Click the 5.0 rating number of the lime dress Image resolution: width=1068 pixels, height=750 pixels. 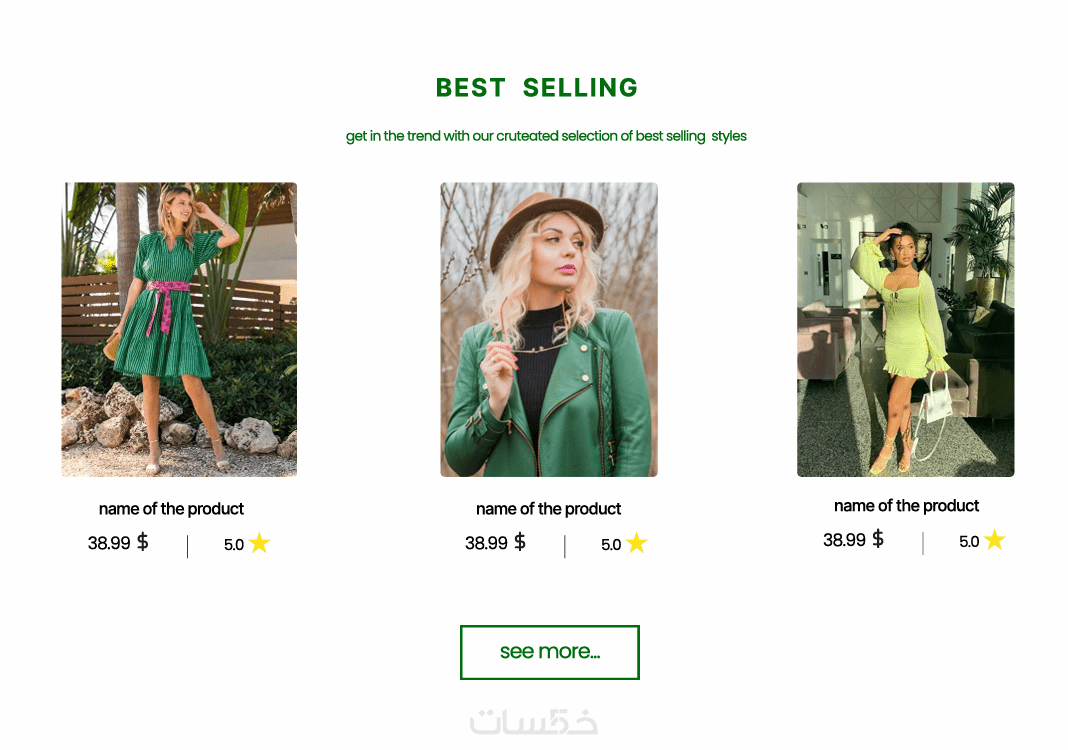point(969,542)
